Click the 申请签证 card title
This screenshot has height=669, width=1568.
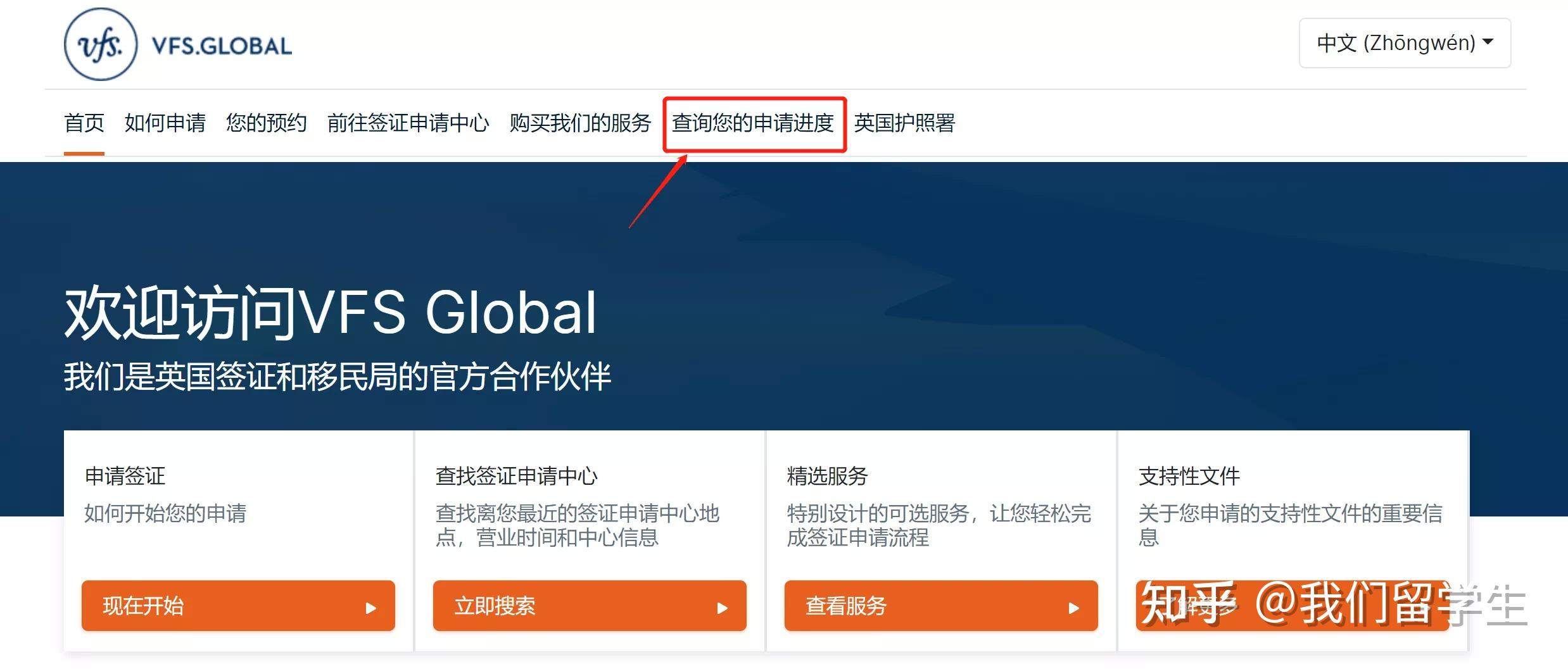click(125, 476)
